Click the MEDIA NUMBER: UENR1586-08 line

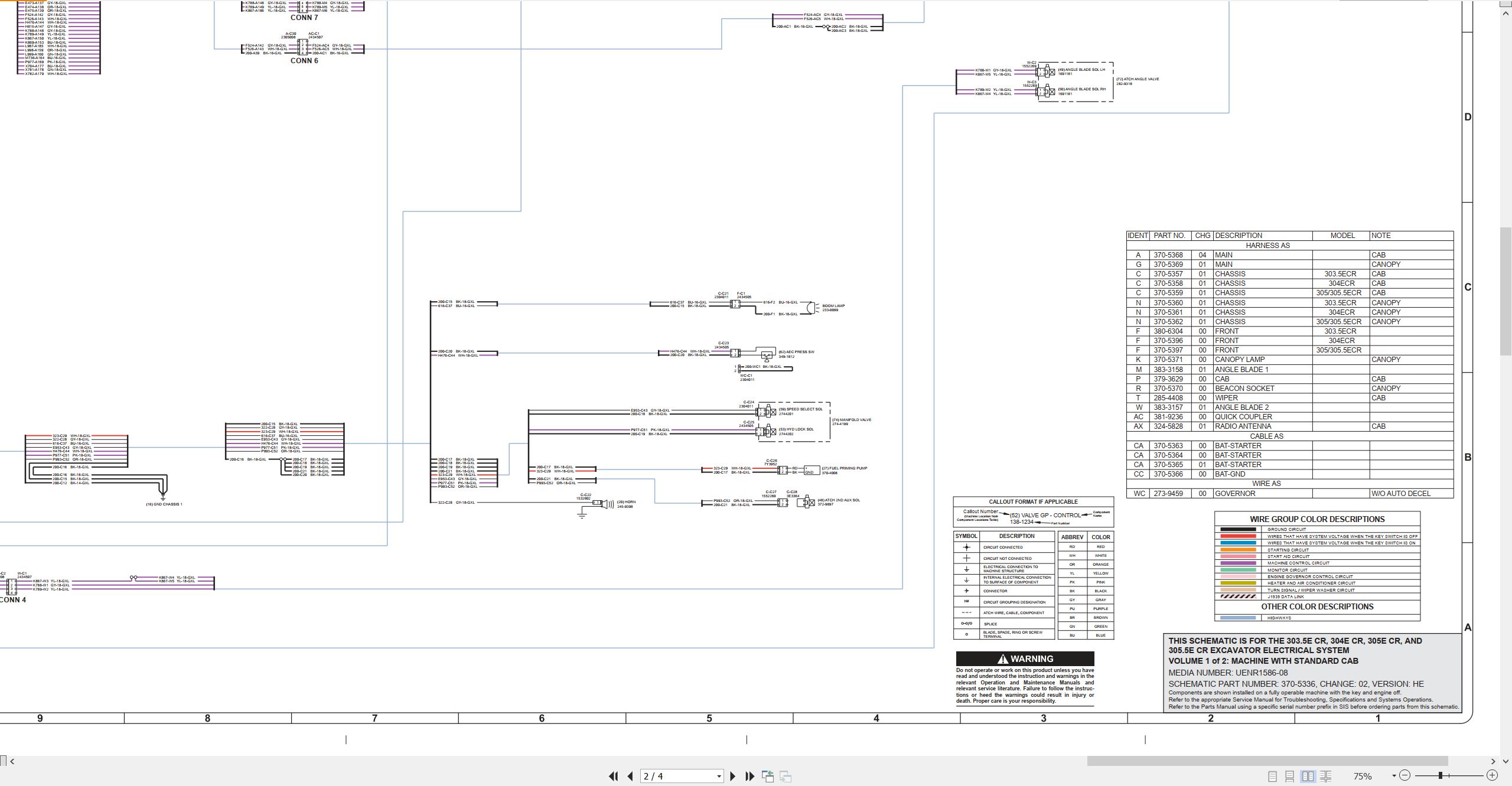pyautogui.click(x=1228, y=673)
